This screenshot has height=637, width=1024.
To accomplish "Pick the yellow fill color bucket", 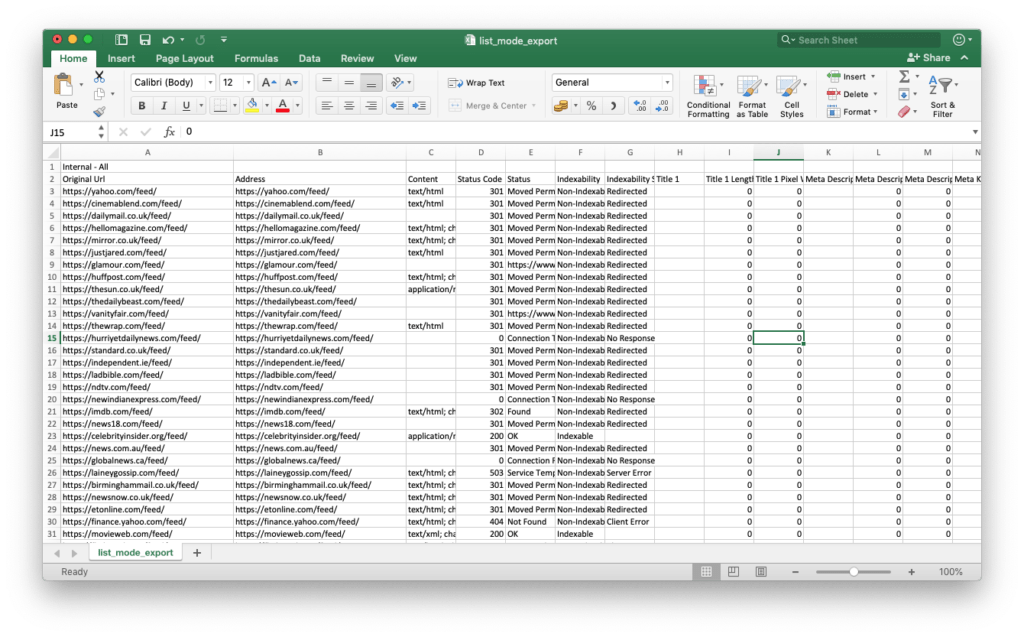I will [x=252, y=105].
